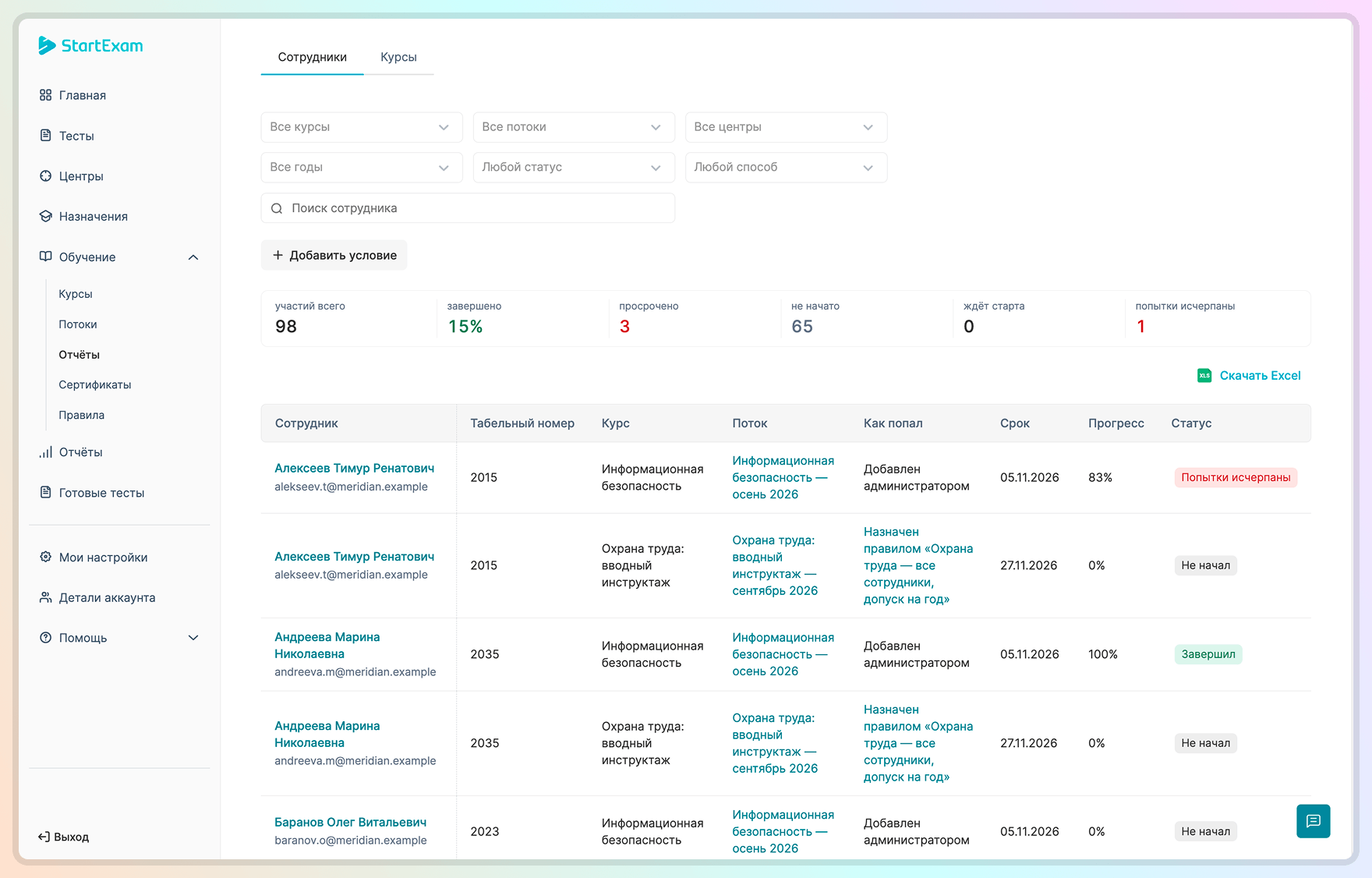Open Баранов Олег Витальевич profile link
This screenshot has width=1372, height=878.
pos(351,822)
